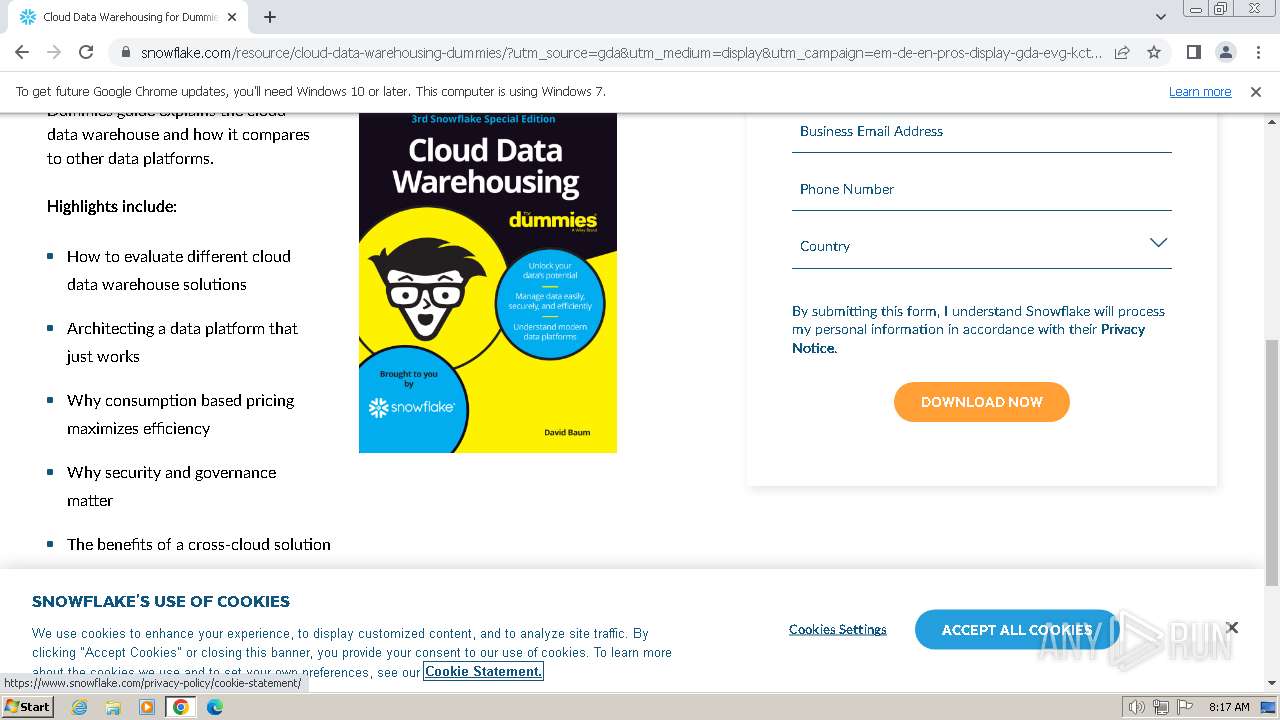Open the tab search chevron
The image size is (1280, 720).
(x=1160, y=17)
